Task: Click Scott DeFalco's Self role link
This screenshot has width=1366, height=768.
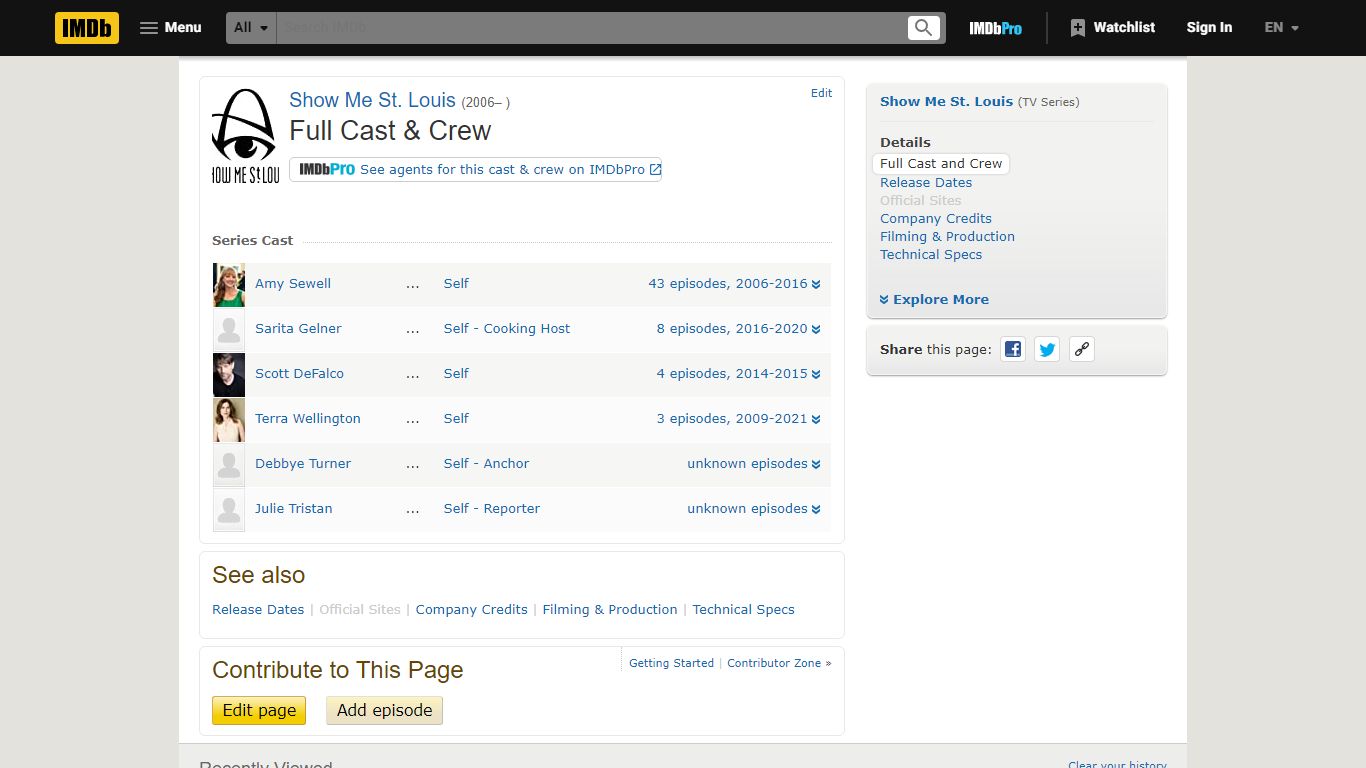Action: tap(456, 374)
